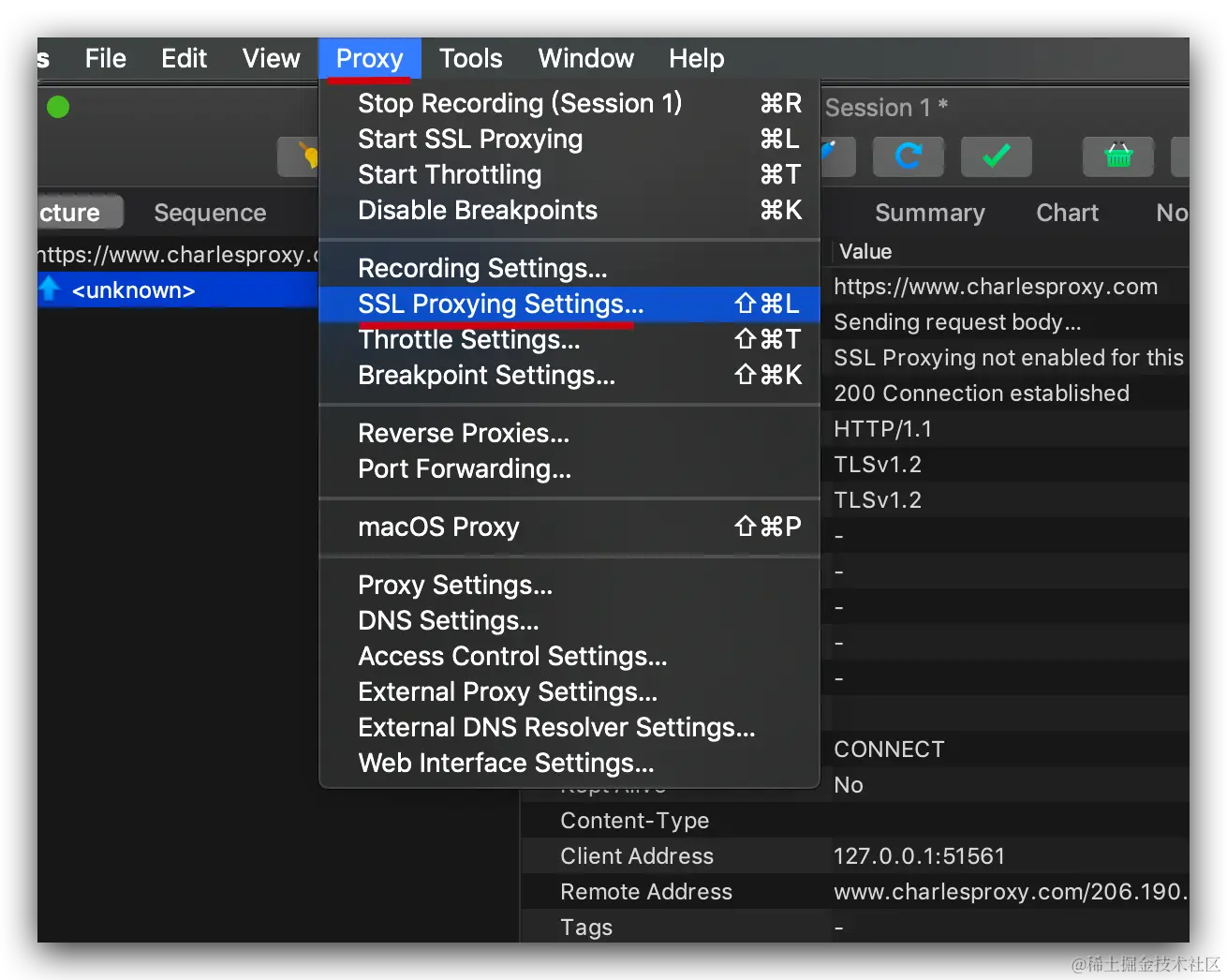Select Start SSL Proxying
This screenshot has width=1227, height=980.
569,139
